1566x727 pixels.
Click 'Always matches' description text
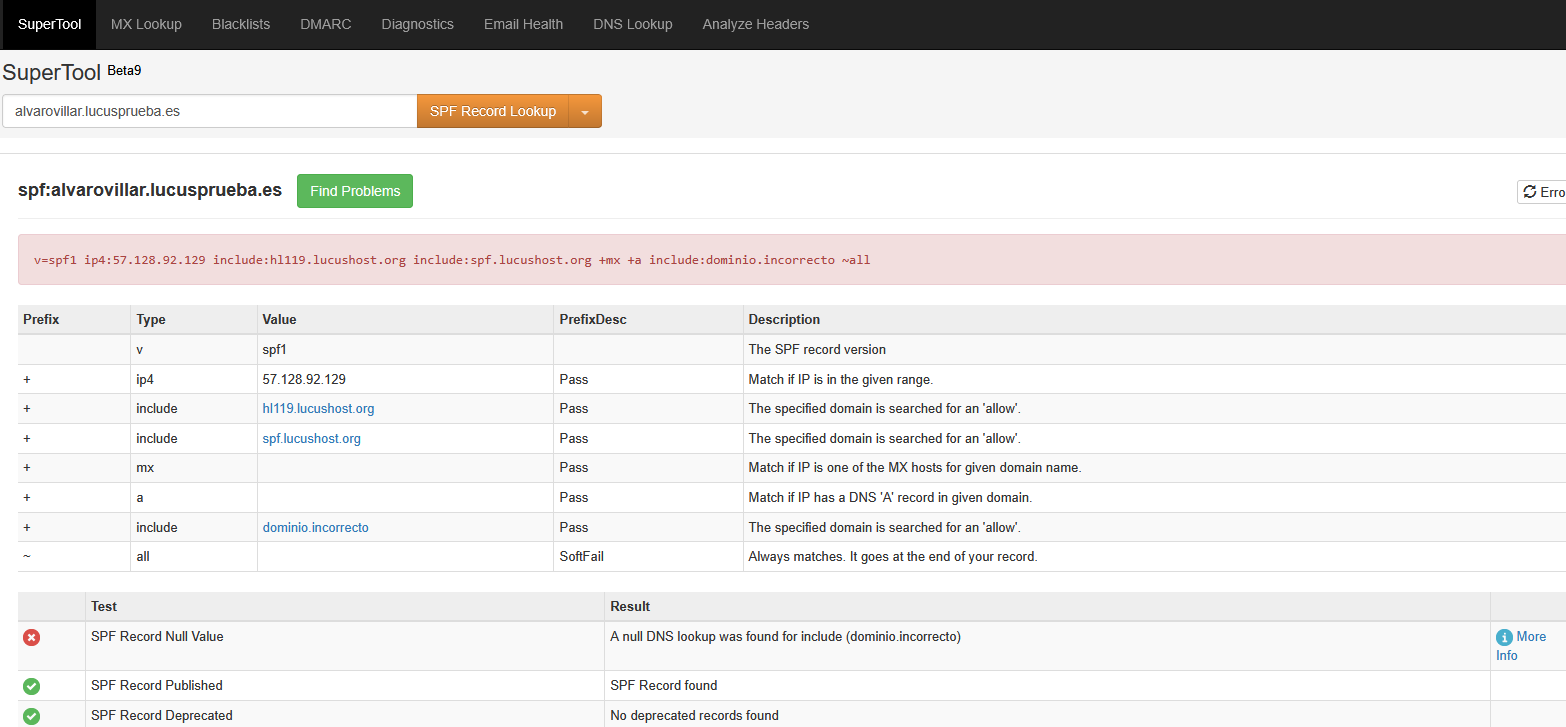coord(893,556)
